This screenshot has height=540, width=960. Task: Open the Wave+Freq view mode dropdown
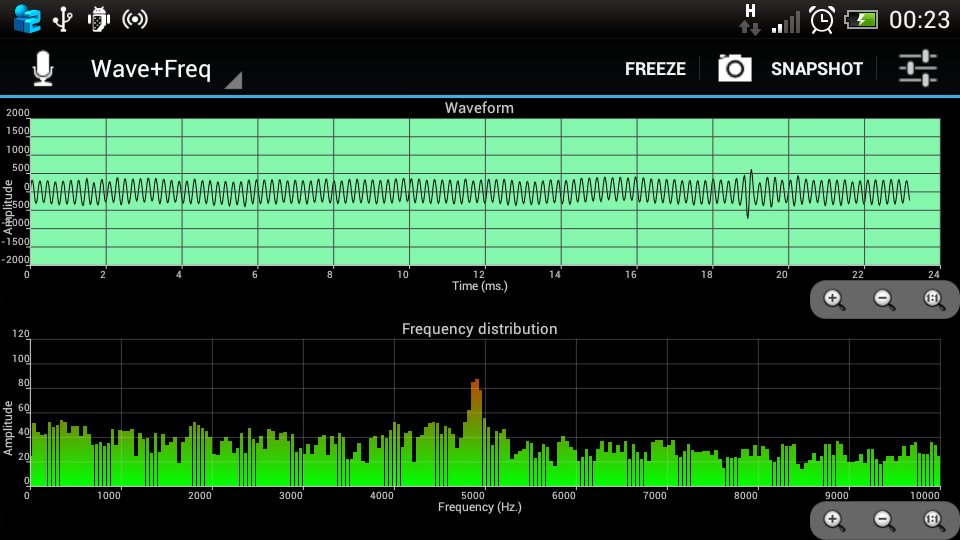coord(166,70)
